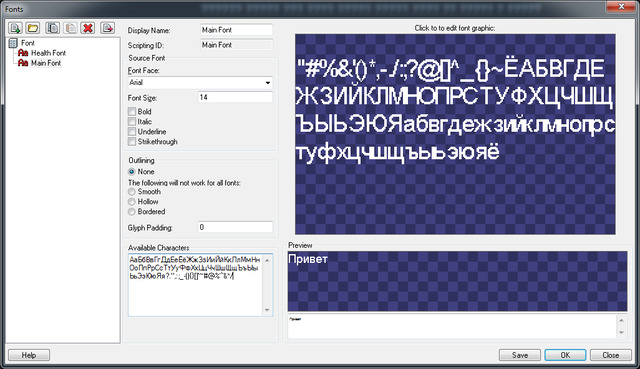Select the Smooth outlining radio button
Screen dimensions: 640x369
(131, 192)
